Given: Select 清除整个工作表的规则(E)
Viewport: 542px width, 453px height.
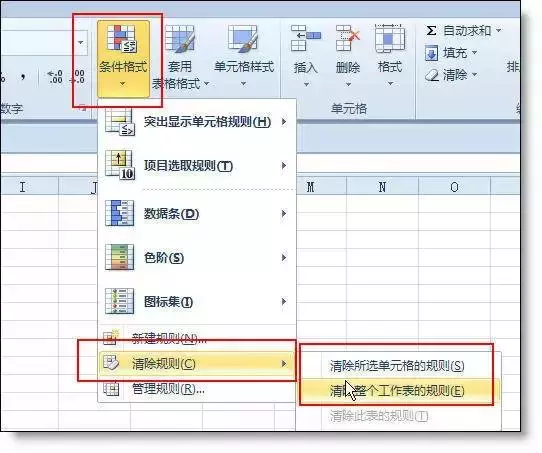Looking at the screenshot, I should 397,391.
